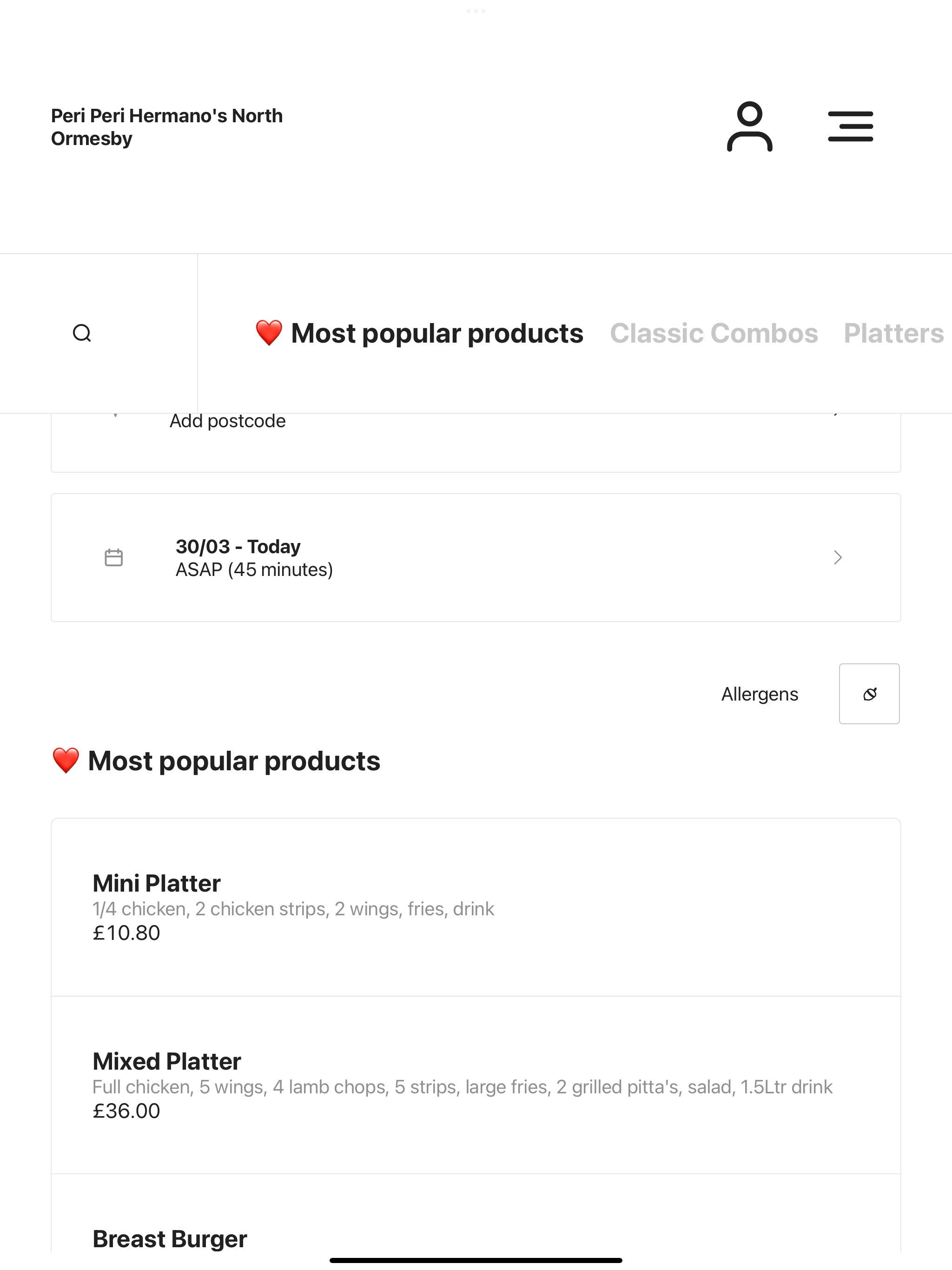
Task: Tap the three dots at top center
Action: pos(476,11)
